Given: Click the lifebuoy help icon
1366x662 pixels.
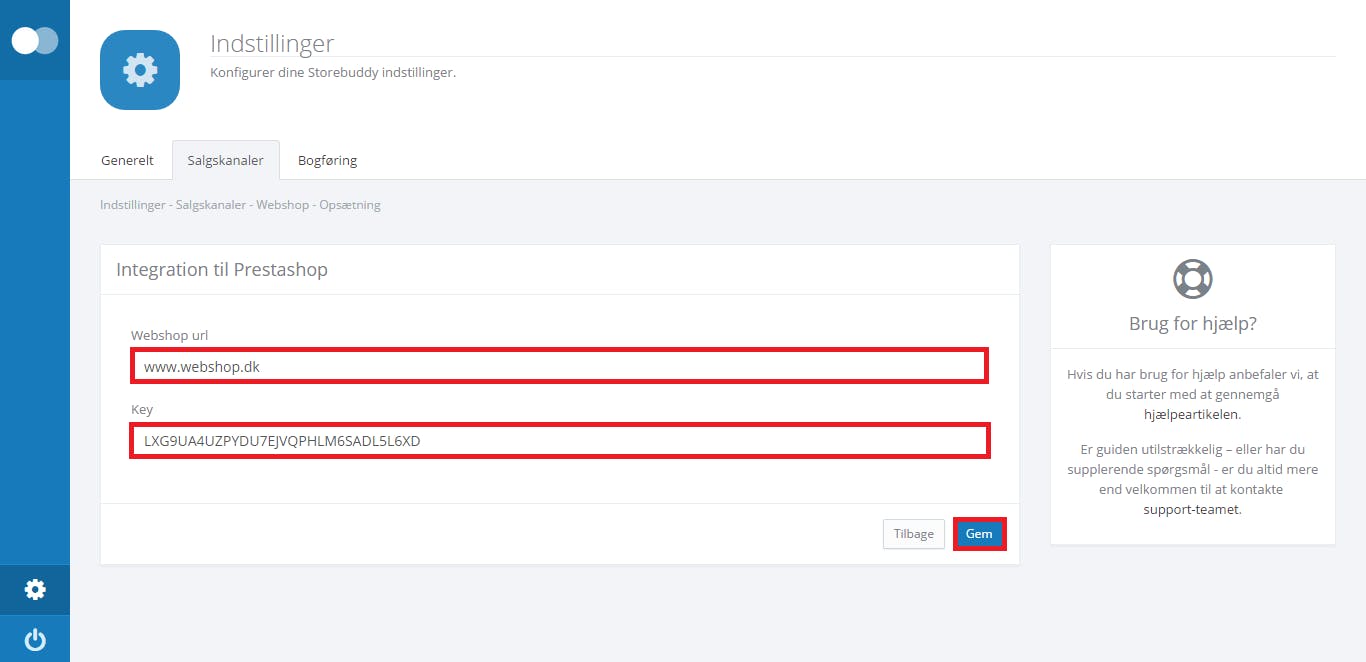Looking at the screenshot, I should point(1192,279).
